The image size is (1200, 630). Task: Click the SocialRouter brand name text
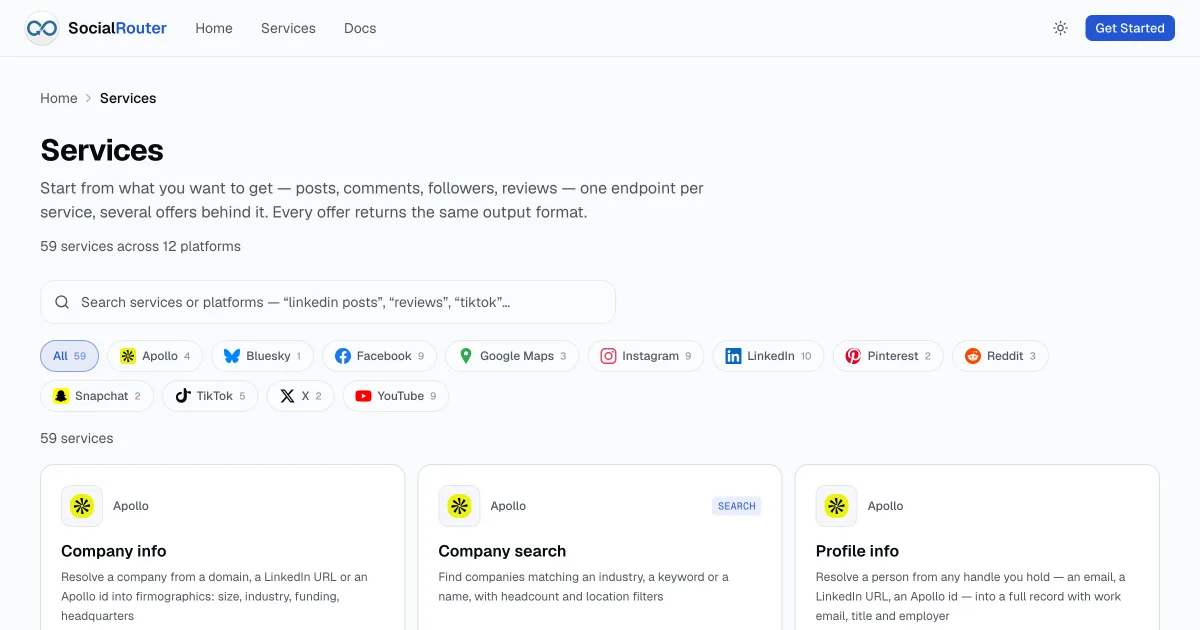coord(118,28)
